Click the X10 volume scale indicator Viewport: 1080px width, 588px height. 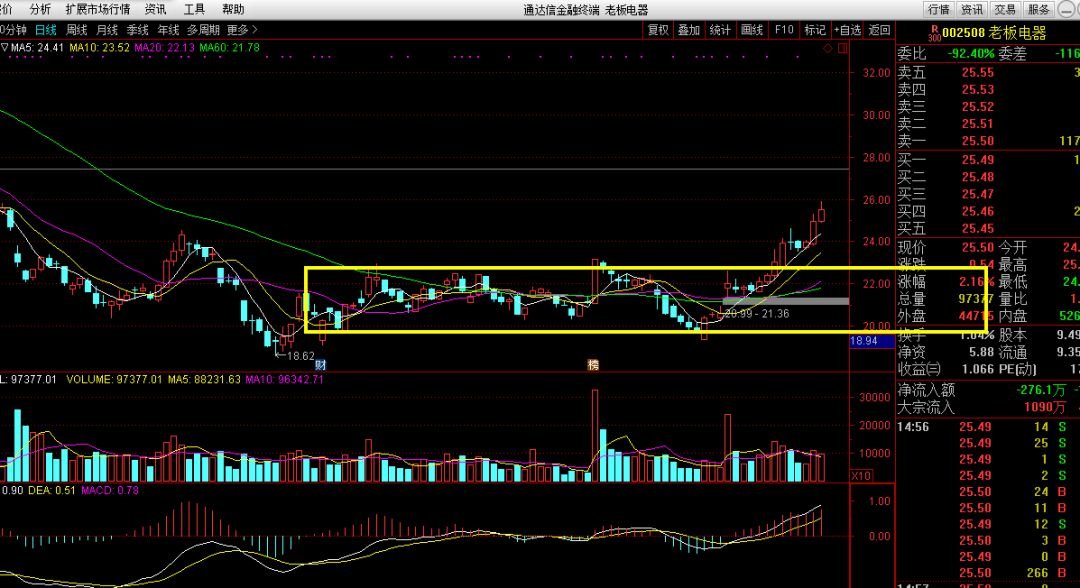coord(860,476)
